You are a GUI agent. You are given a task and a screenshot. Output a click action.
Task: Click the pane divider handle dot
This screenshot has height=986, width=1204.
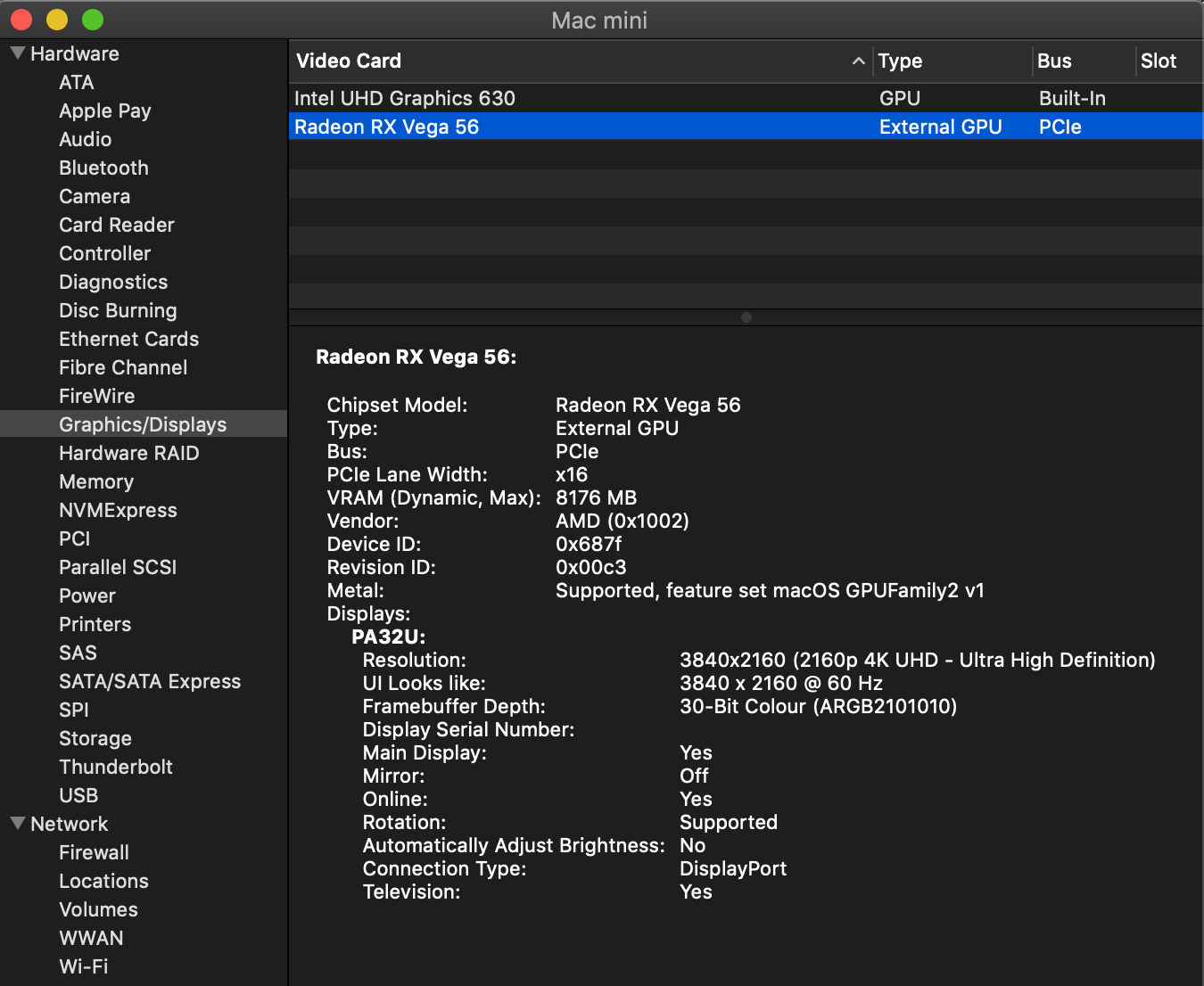point(746,317)
